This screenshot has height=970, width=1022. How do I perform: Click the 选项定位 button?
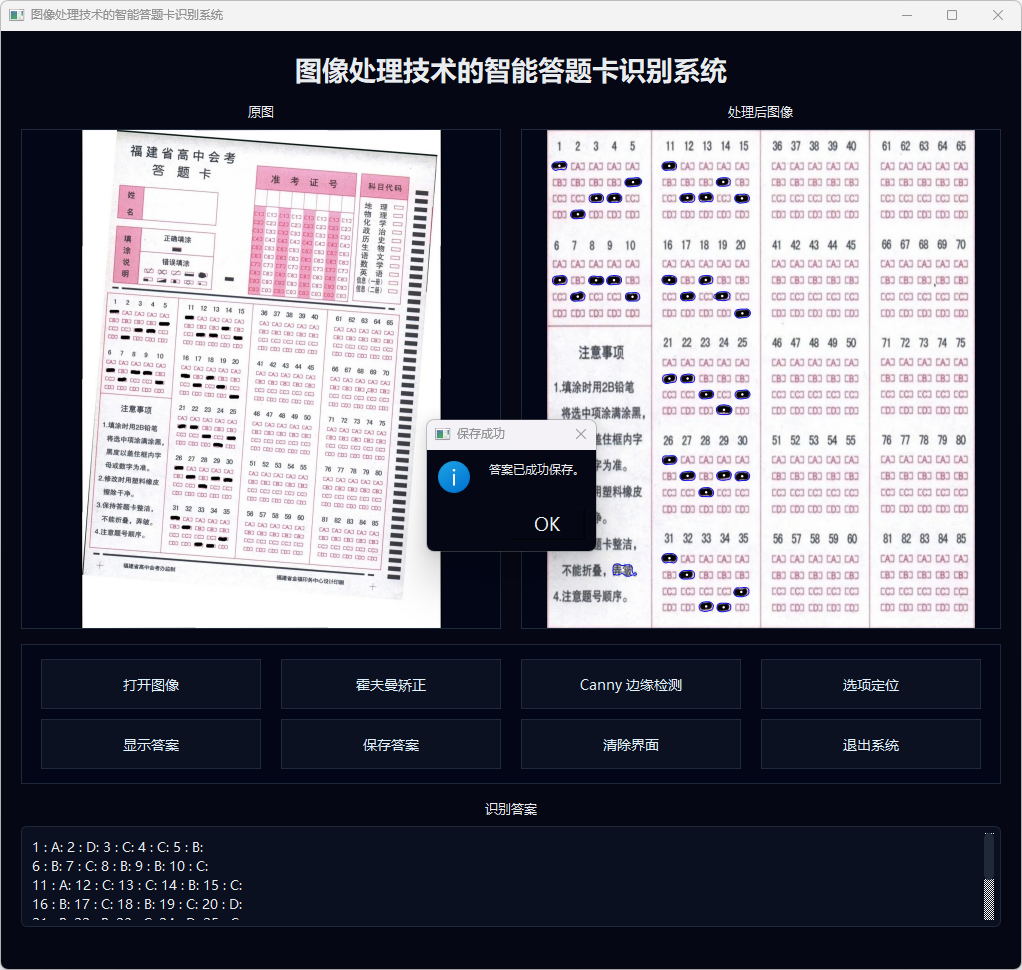click(x=871, y=685)
